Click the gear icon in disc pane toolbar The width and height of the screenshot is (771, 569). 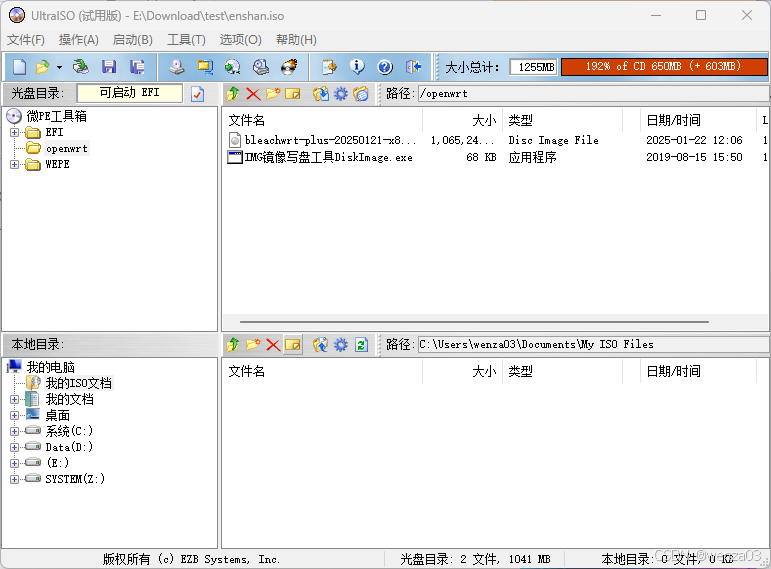pos(341,93)
